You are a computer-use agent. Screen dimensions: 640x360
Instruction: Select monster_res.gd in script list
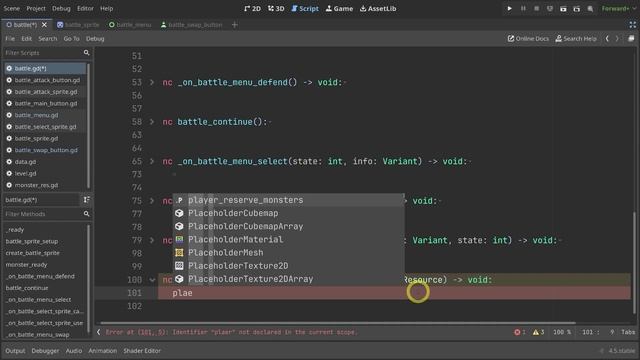click(x=46, y=185)
